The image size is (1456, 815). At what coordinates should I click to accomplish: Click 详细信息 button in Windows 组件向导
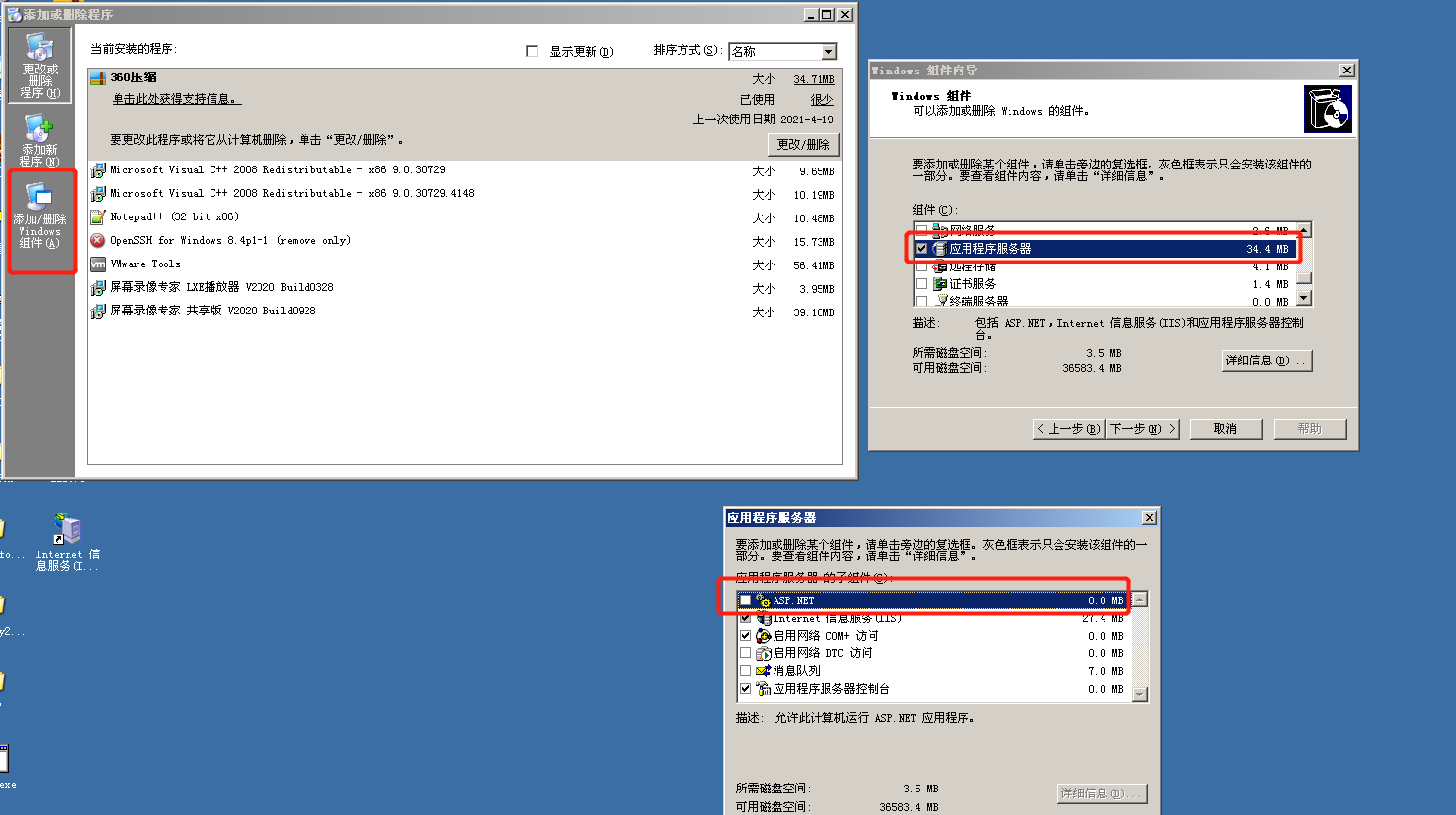(x=1266, y=360)
